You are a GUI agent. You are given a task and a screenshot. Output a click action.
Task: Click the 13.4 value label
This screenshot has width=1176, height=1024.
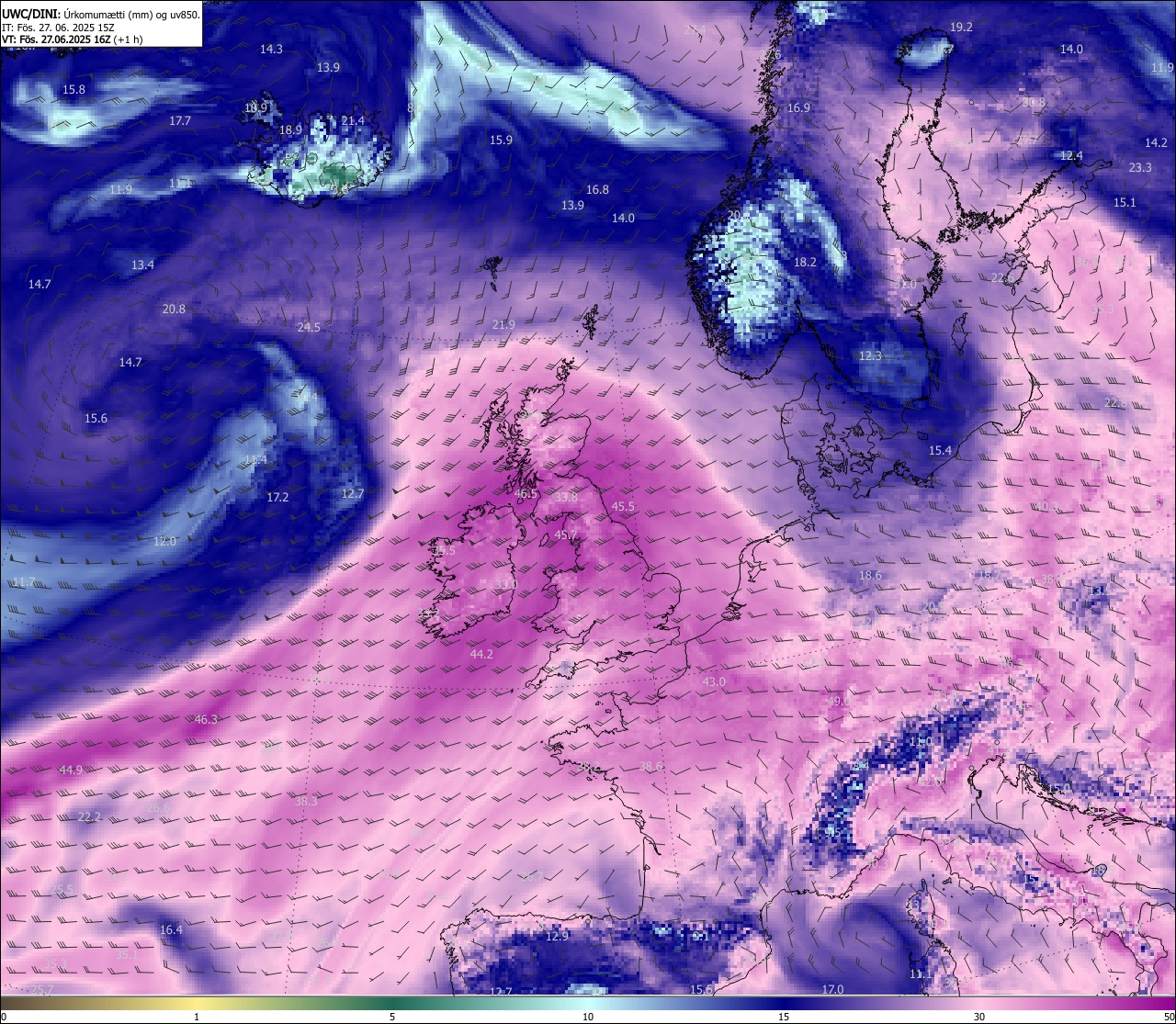[x=142, y=265]
